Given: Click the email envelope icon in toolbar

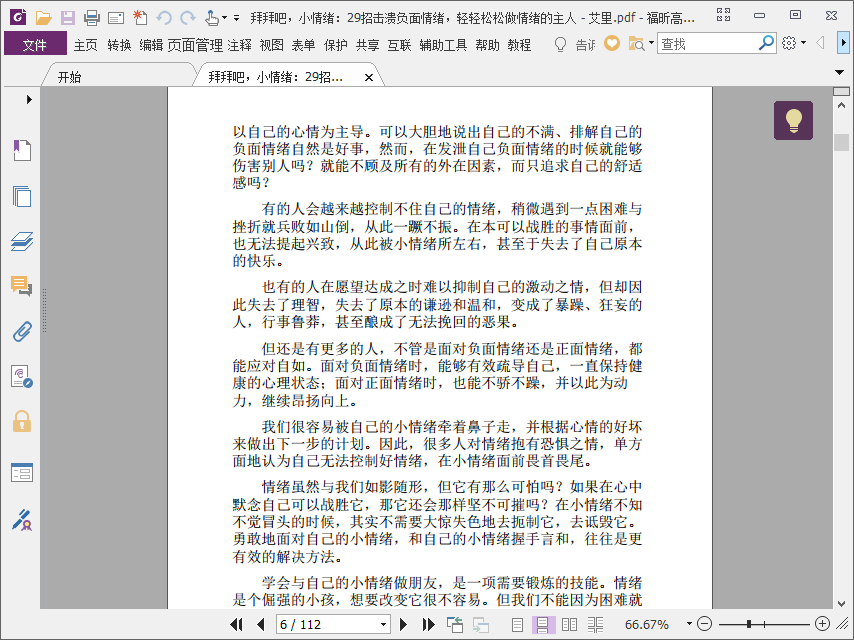Looking at the screenshot, I should click(x=115, y=19).
